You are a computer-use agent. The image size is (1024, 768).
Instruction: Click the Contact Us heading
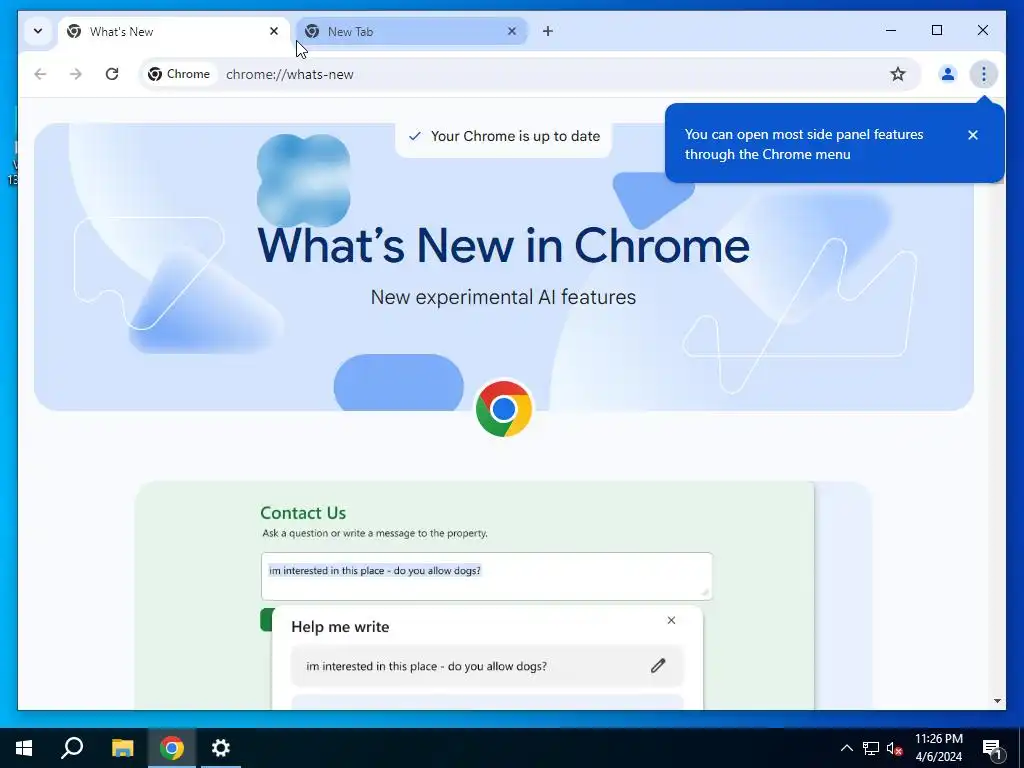point(303,513)
